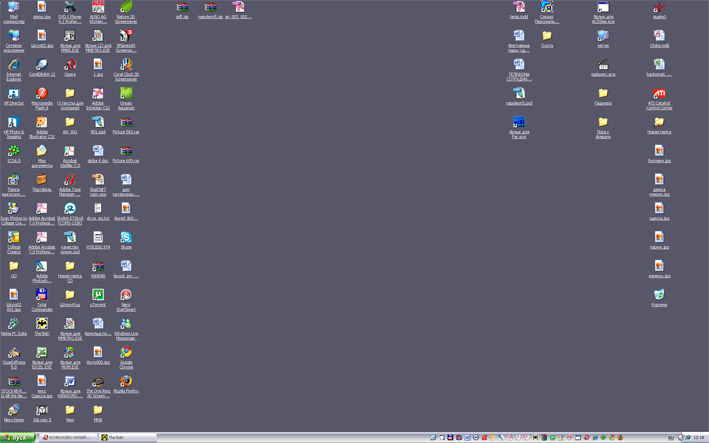Select the ATI Catalyst Control Center icon

point(659,94)
